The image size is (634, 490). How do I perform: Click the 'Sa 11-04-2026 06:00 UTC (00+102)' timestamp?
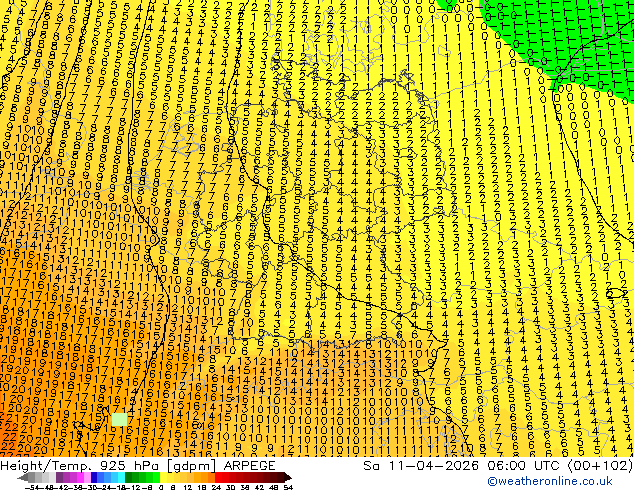click(x=498, y=466)
